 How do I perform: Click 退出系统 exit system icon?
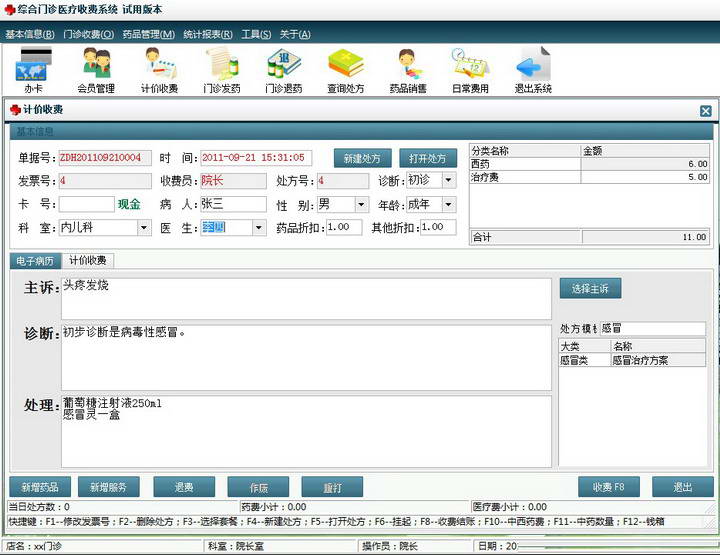pyautogui.click(x=533, y=69)
